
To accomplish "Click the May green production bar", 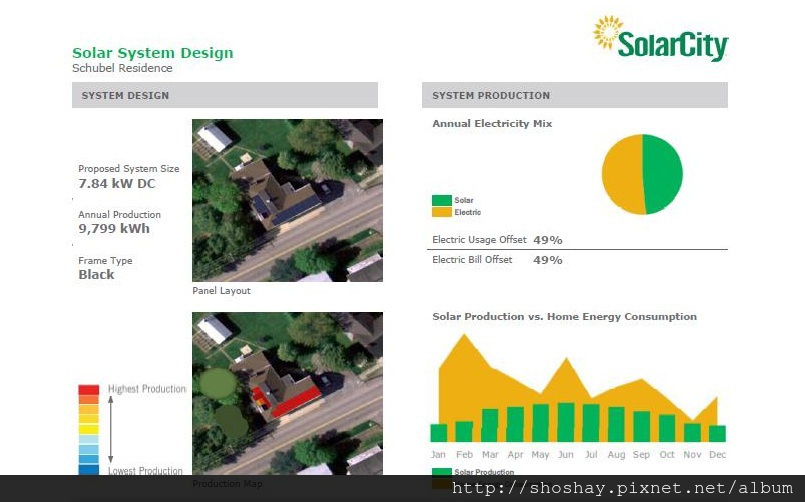I will click(x=541, y=423).
